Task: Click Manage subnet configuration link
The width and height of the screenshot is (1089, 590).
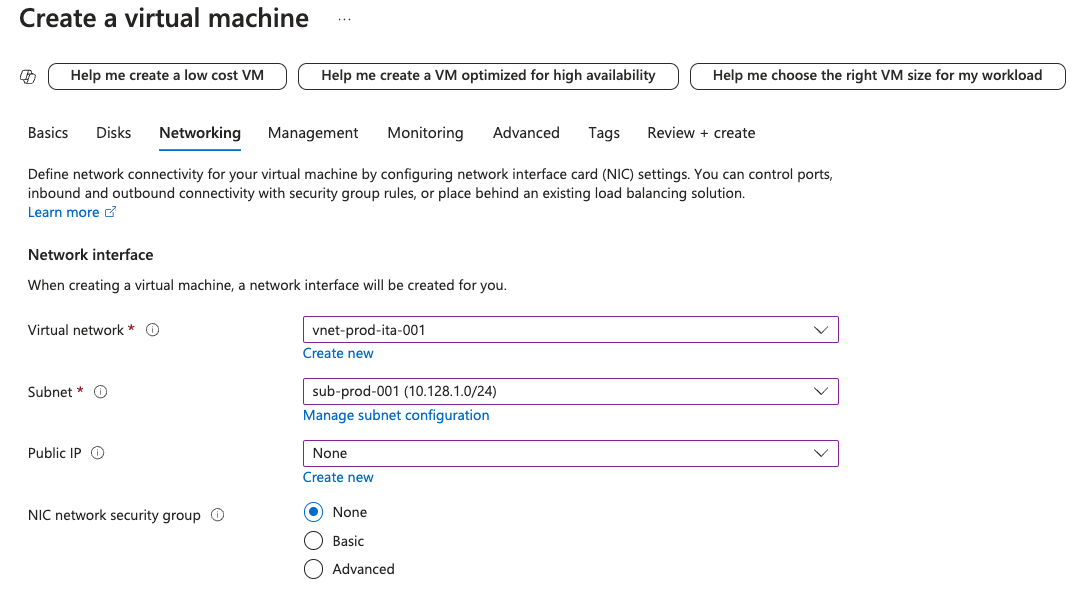Action: coord(396,415)
